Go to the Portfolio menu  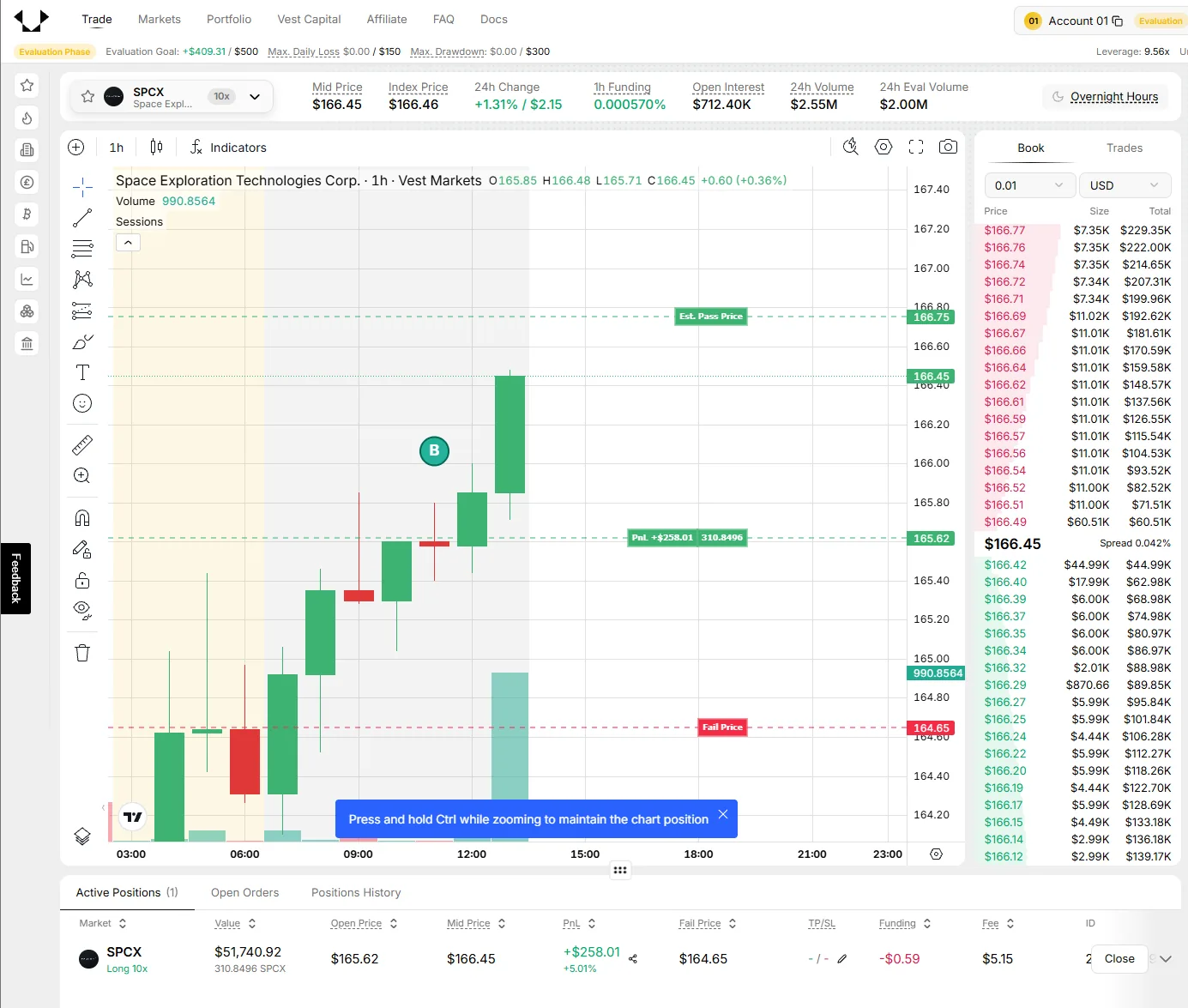(229, 19)
